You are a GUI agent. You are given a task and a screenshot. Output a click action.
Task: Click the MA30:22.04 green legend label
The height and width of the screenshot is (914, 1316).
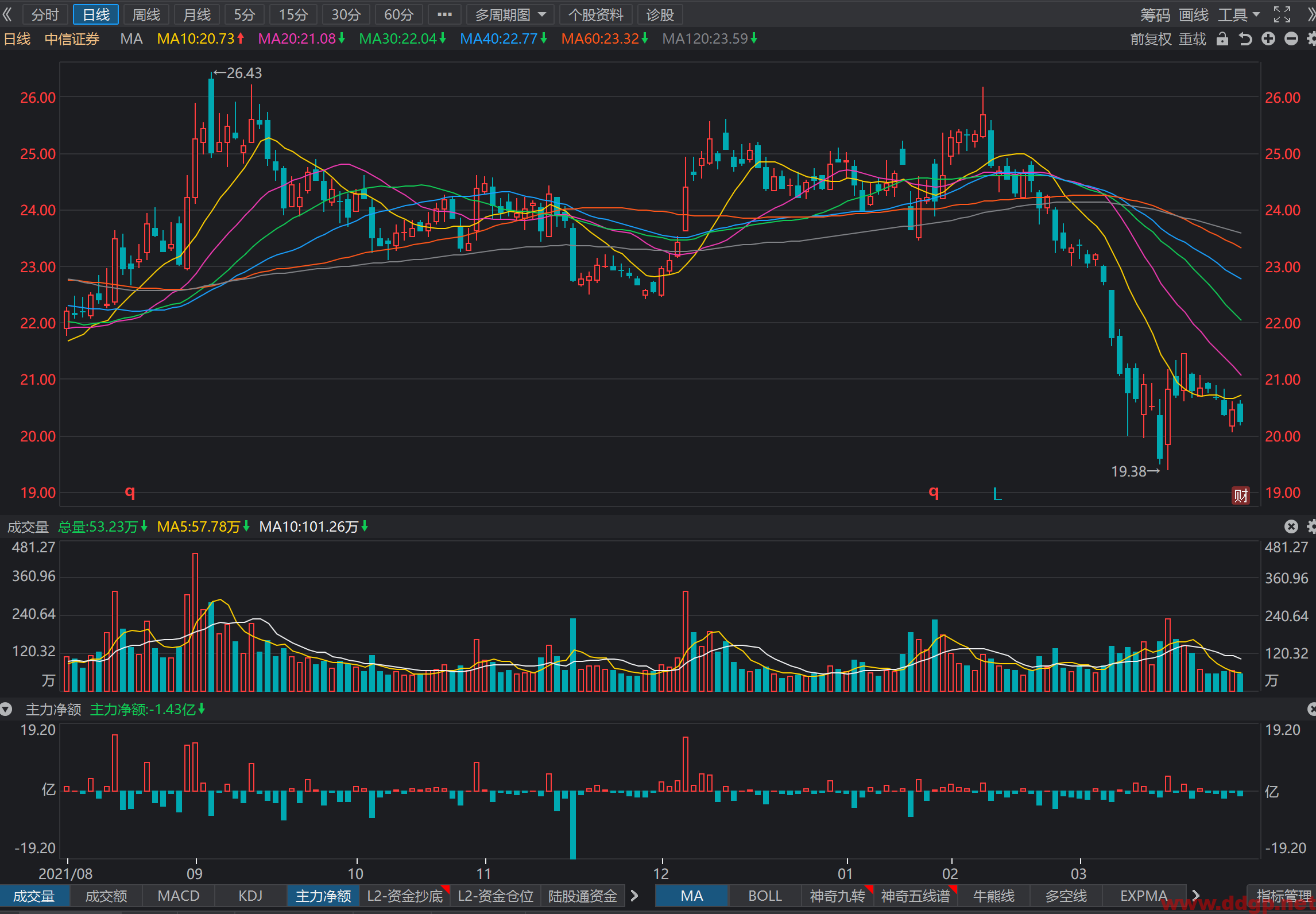pos(402,38)
